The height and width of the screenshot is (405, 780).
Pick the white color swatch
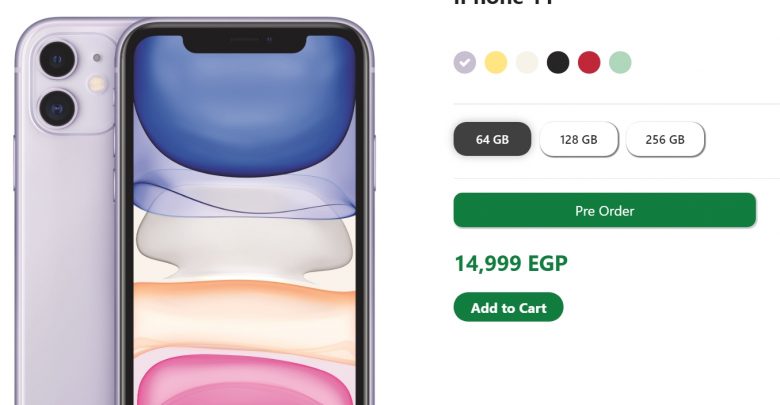click(x=527, y=63)
